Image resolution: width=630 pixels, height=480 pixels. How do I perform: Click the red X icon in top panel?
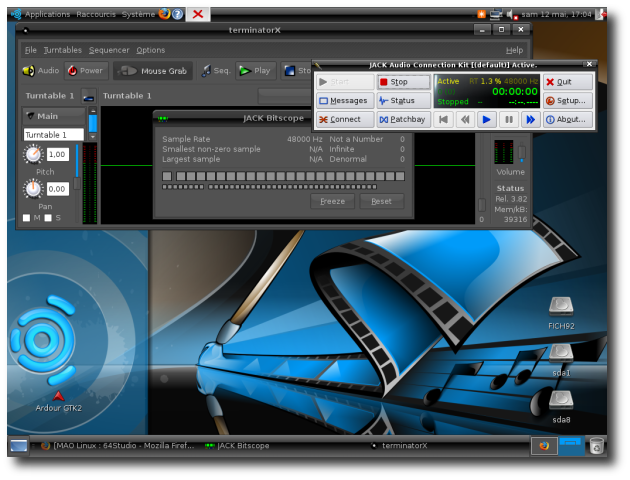198,14
